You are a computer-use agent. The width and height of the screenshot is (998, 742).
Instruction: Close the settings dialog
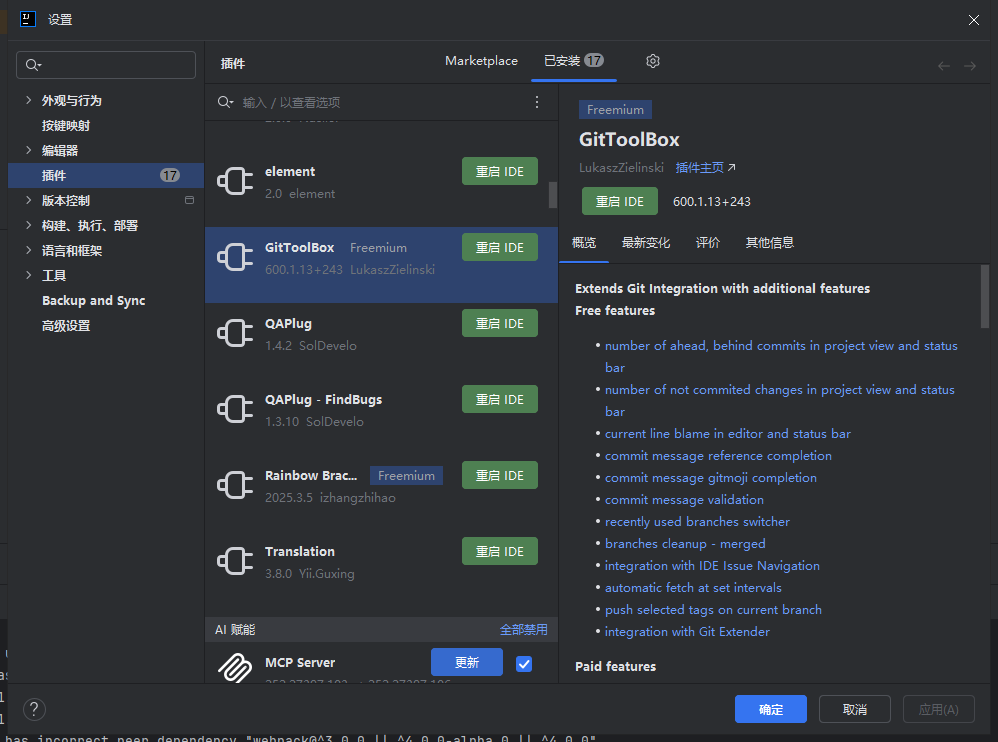(x=973, y=20)
